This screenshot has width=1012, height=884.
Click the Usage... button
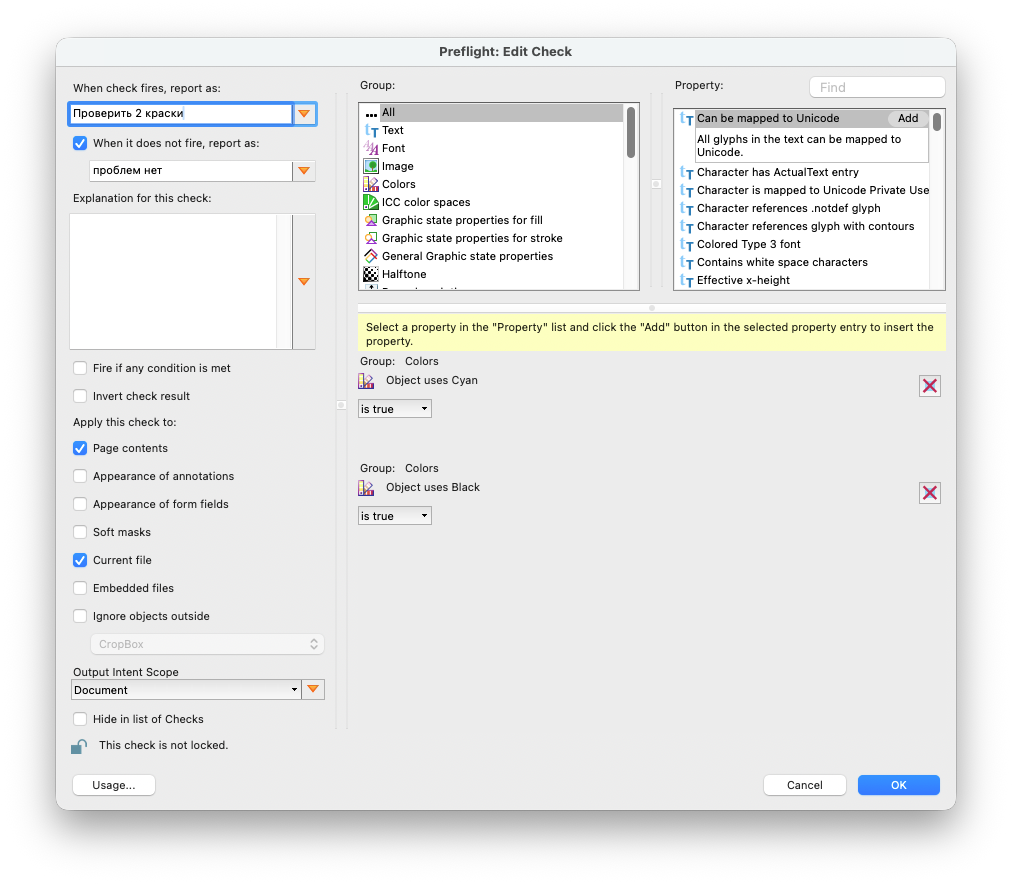(x=114, y=785)
